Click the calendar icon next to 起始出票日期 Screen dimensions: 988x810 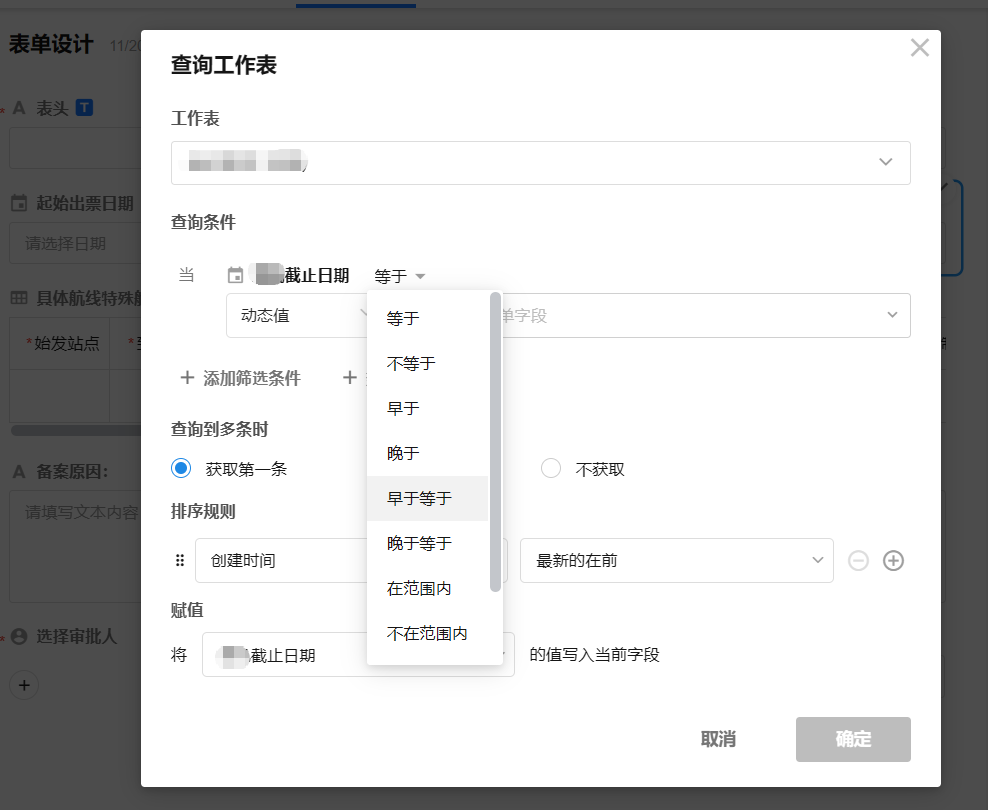pyautogui.click(x=19, y=204)
